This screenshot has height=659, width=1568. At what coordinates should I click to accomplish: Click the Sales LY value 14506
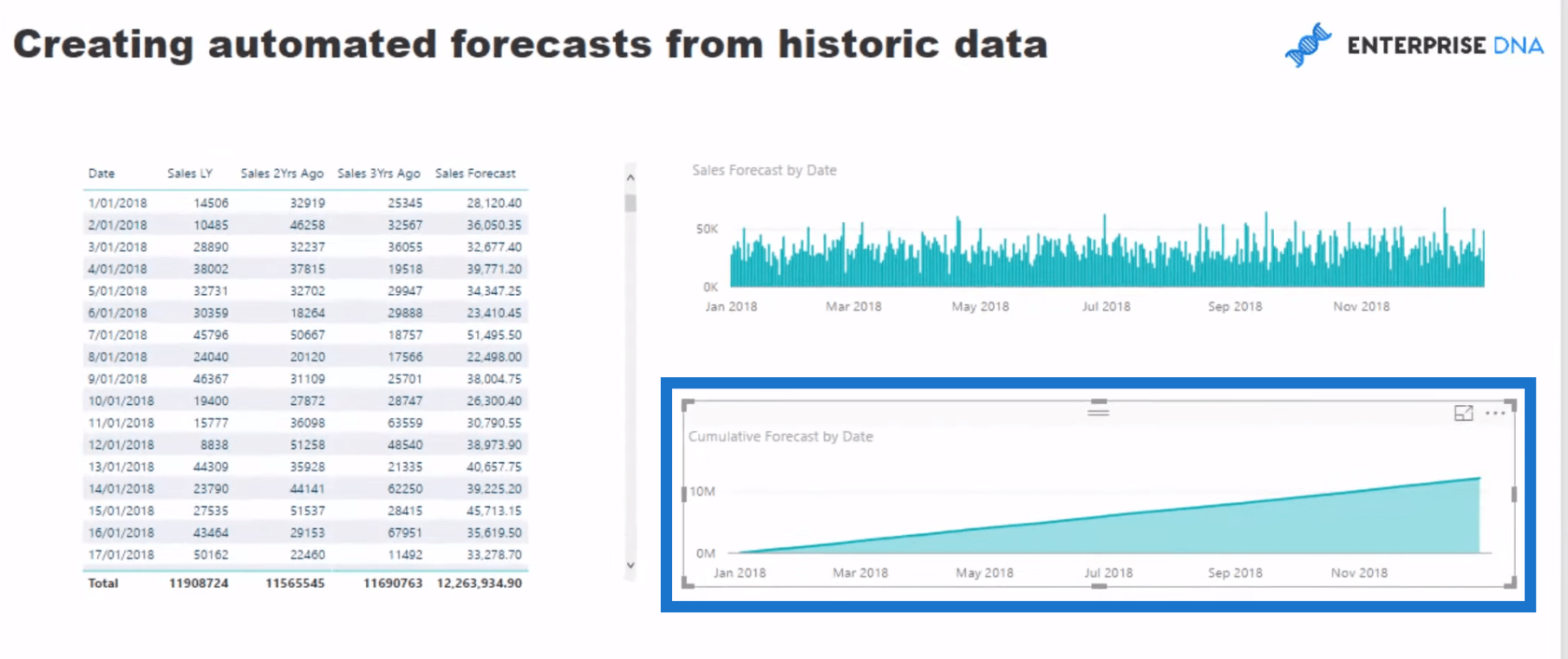point(211,203)
